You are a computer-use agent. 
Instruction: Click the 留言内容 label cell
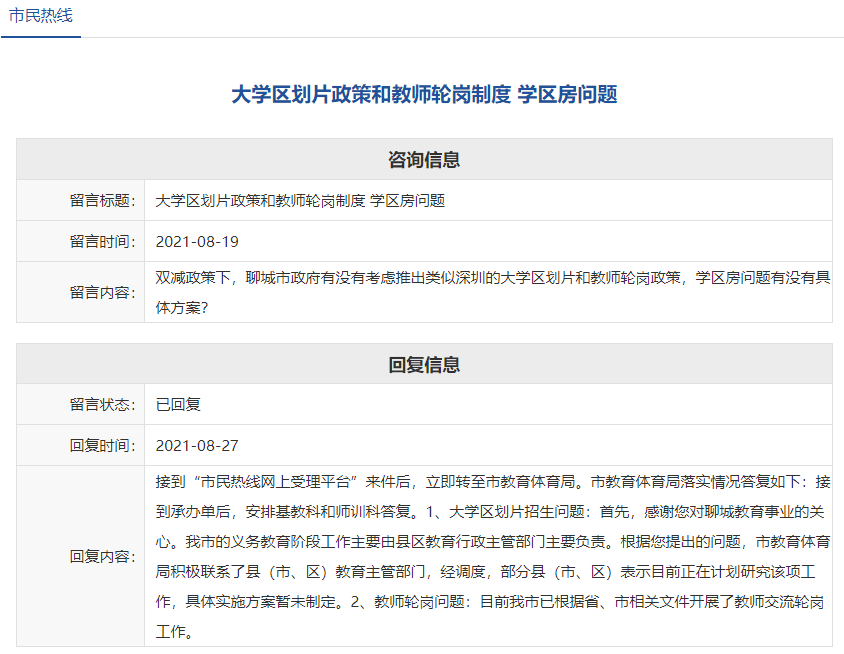click(x=81, y=292)
